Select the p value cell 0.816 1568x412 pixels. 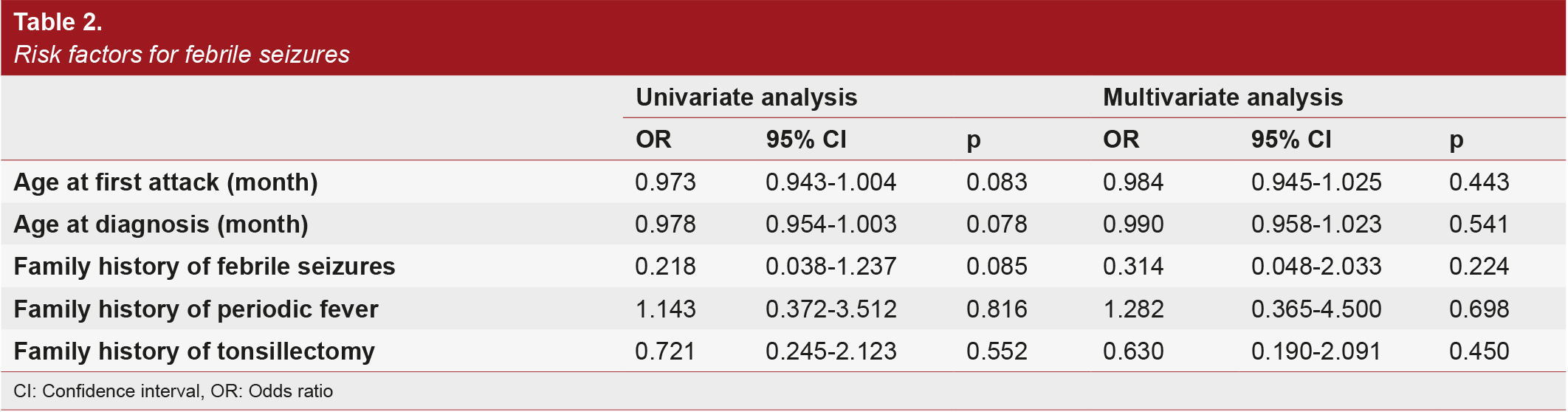tap(997, 309)
